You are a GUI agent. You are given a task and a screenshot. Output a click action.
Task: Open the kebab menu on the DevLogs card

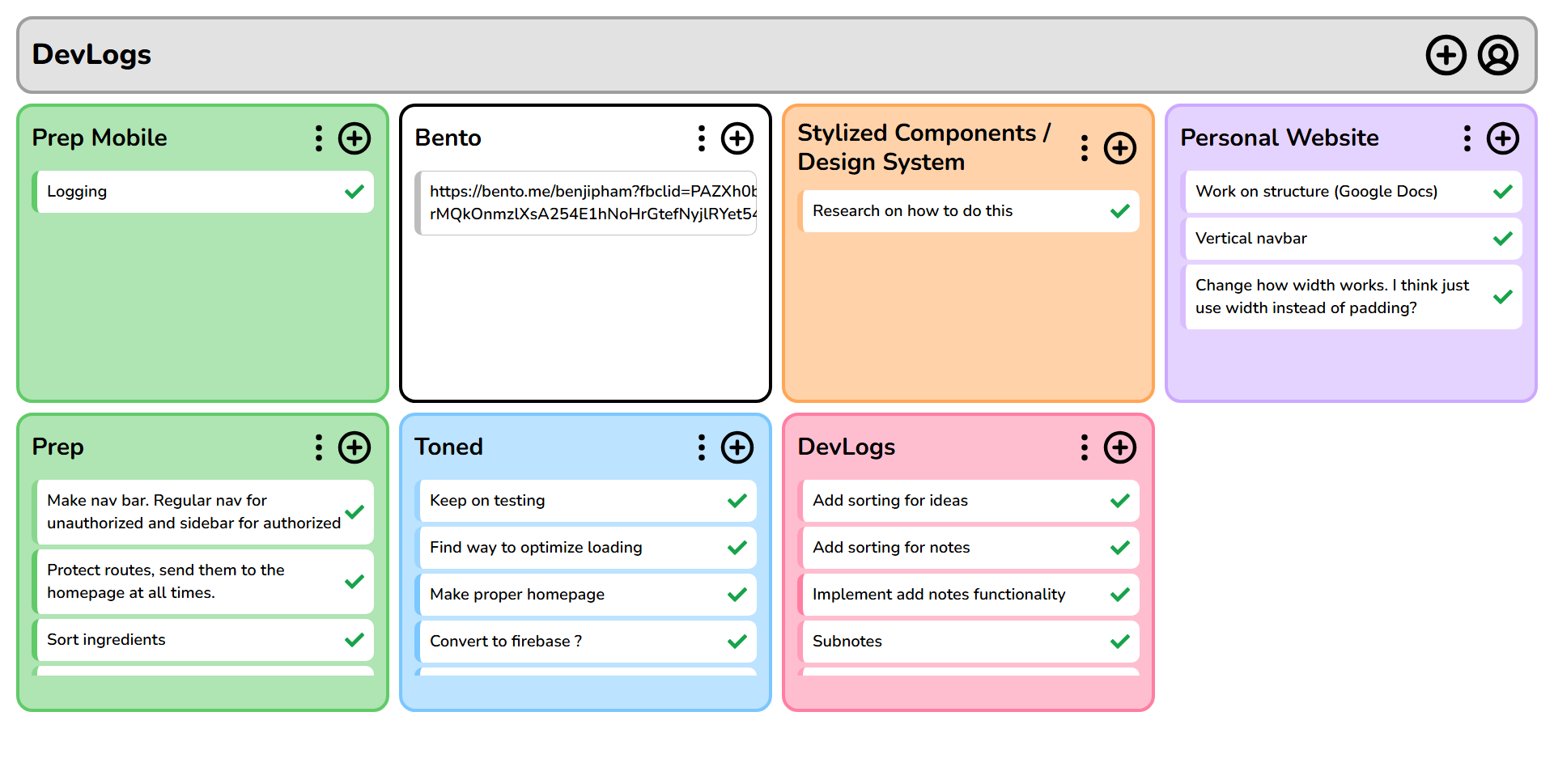click(1084, 447)
